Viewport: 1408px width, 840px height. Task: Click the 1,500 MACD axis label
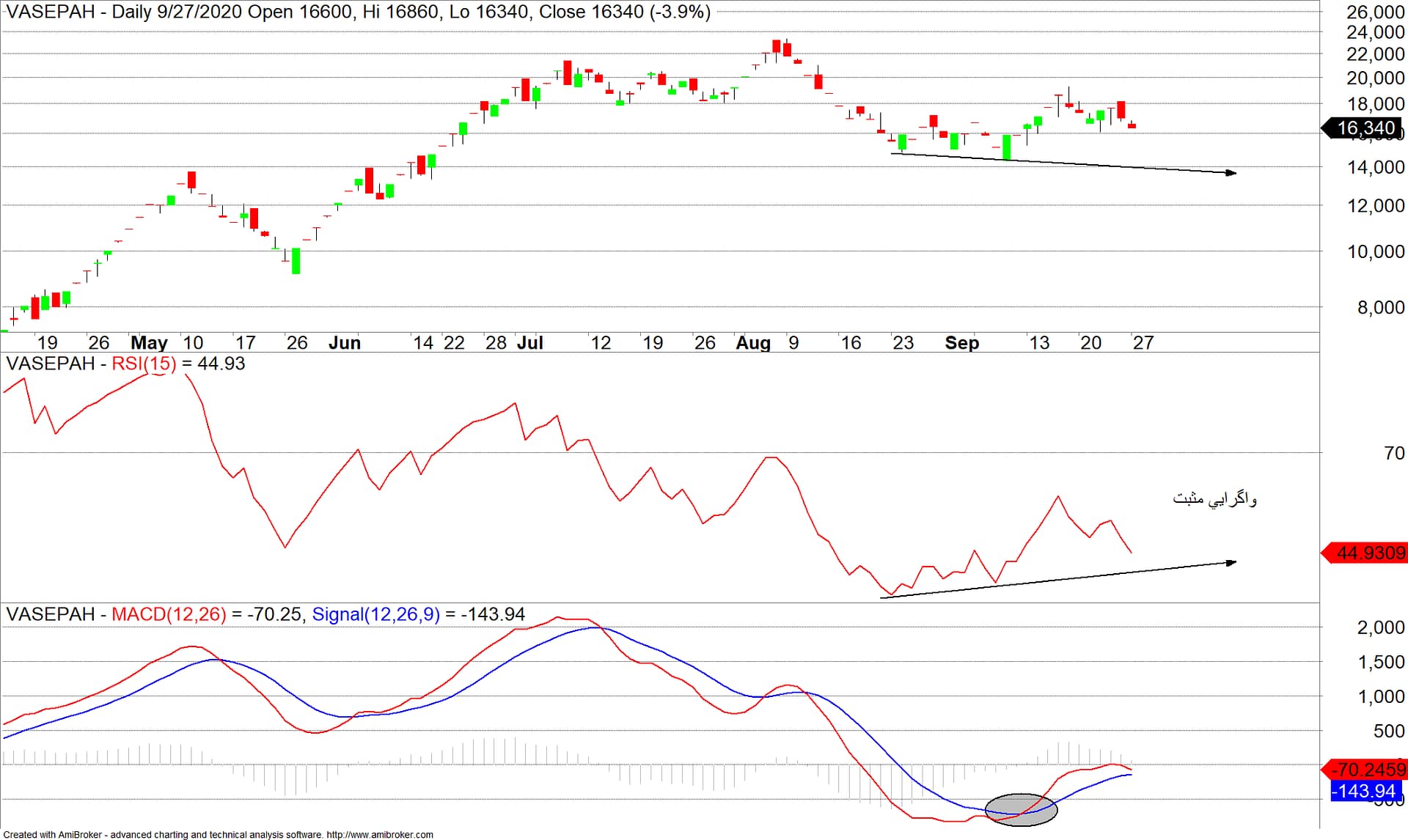click(x=1381, y=663)
